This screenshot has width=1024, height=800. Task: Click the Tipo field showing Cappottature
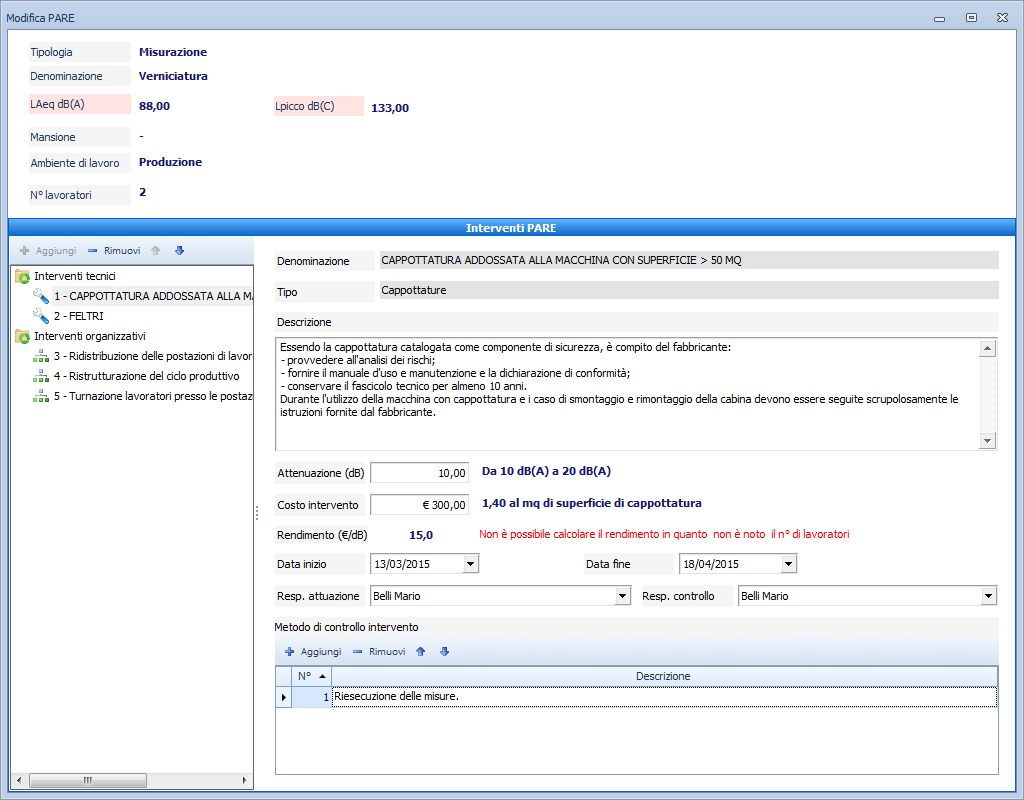pos(689,291)
